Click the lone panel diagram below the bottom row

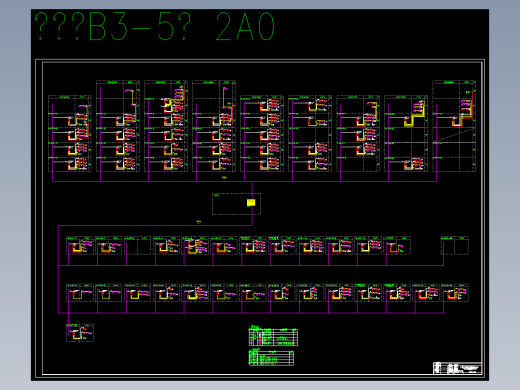point(80,332)
